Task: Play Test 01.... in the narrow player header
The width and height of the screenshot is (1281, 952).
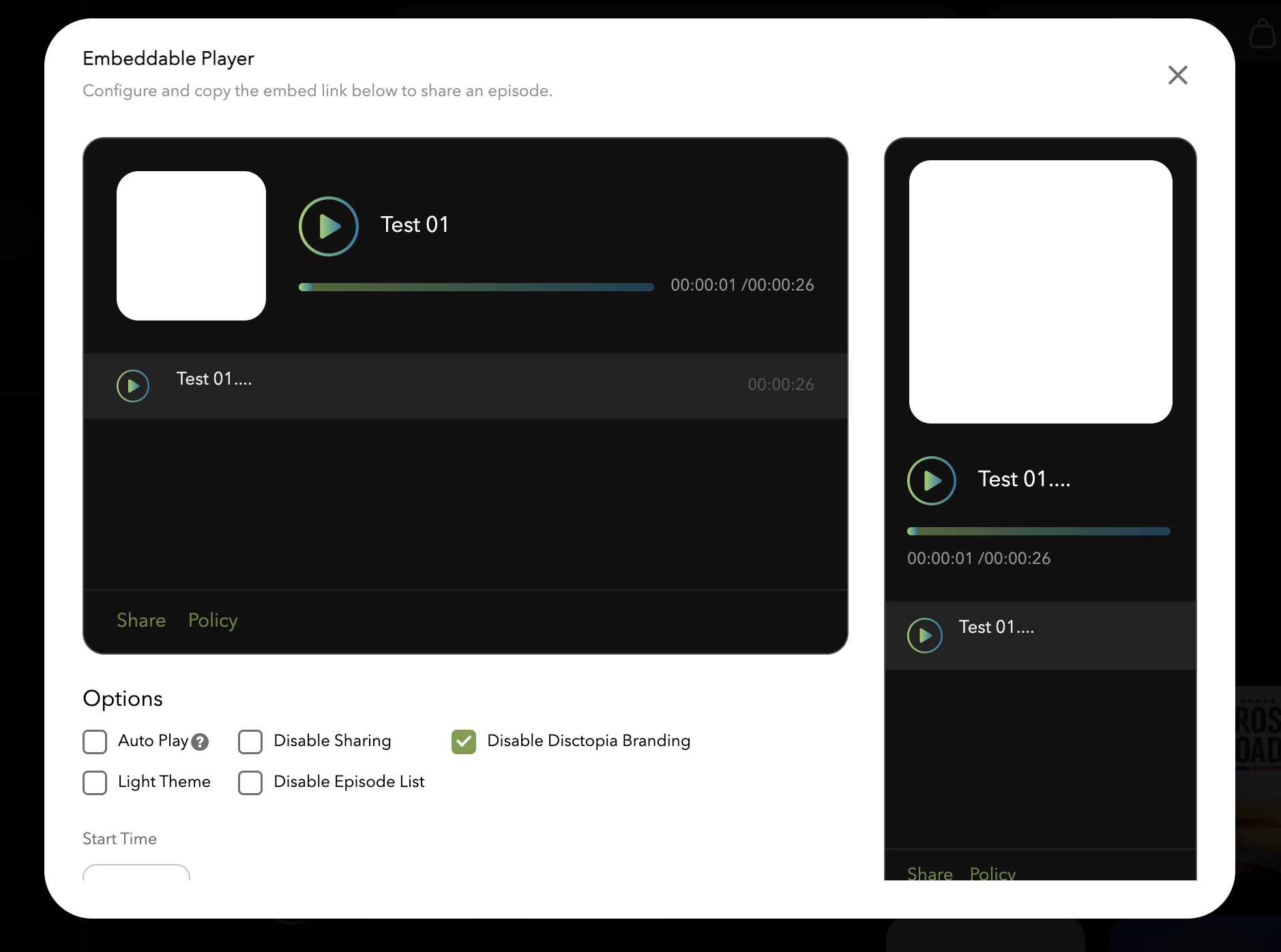Action: click(x=931, y=481)
